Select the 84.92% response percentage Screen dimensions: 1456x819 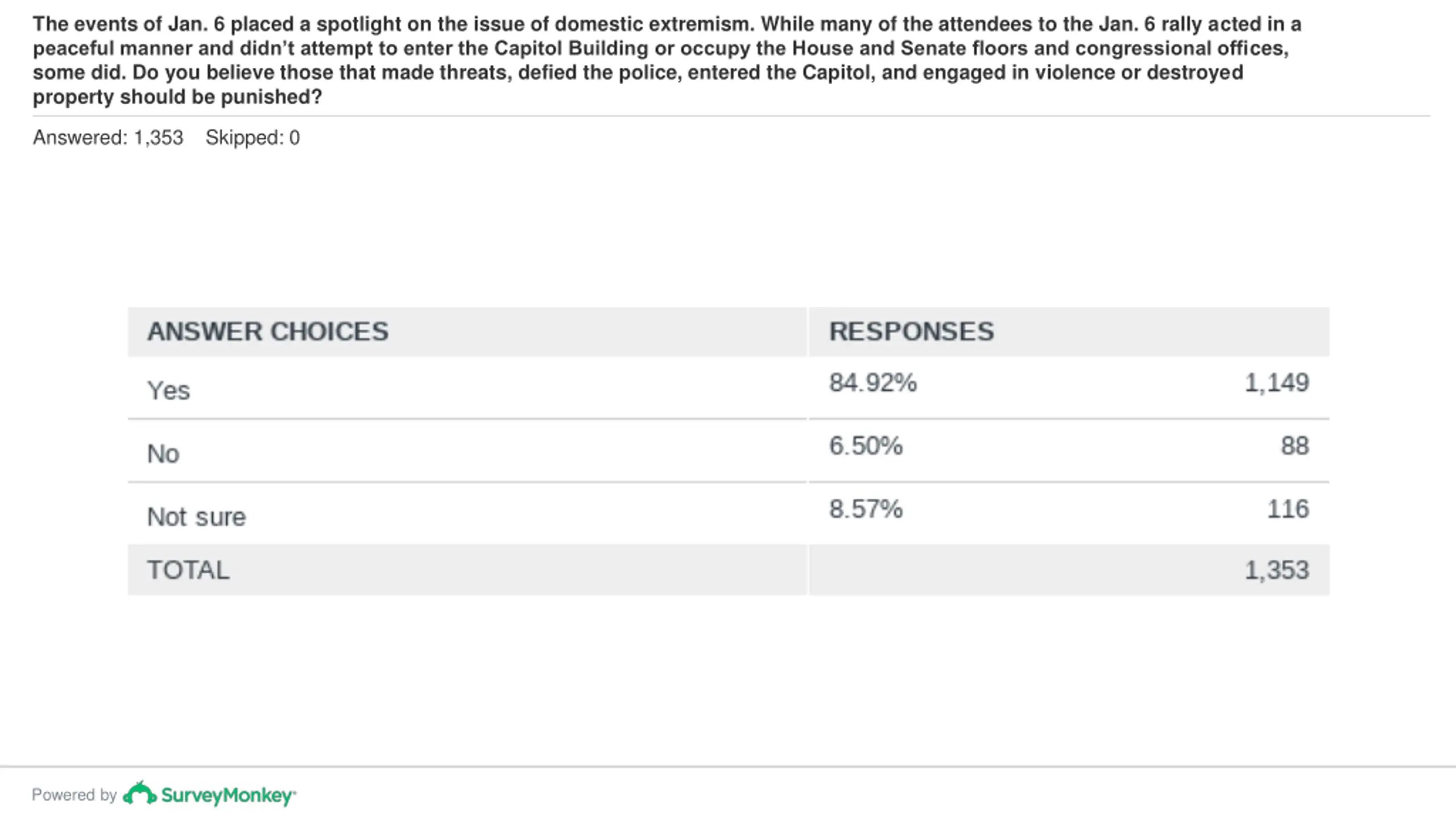click(873, 383)
